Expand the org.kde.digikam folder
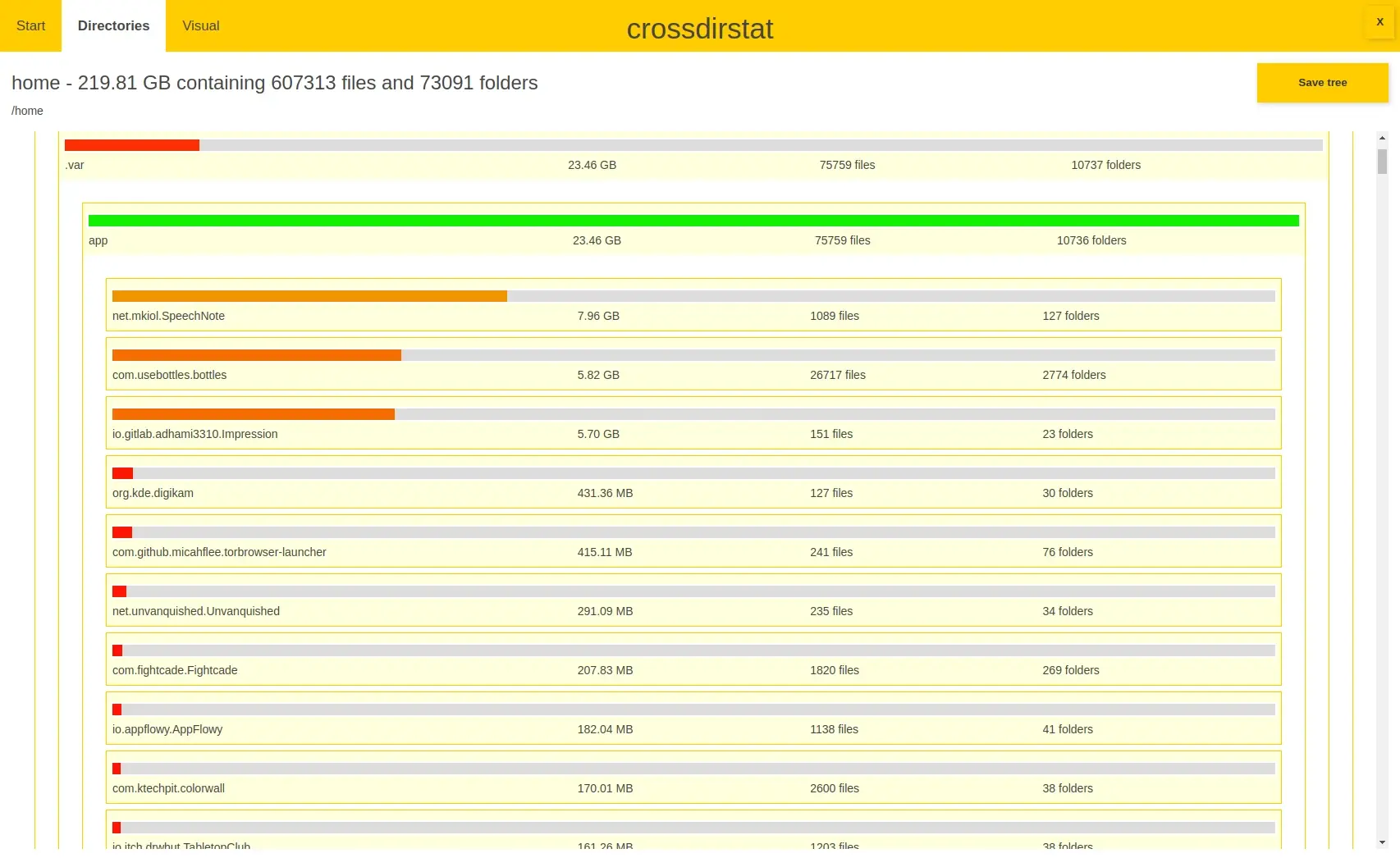This screenshot has width=1400, height=867. pyautogui.click(x=693, y=482)
